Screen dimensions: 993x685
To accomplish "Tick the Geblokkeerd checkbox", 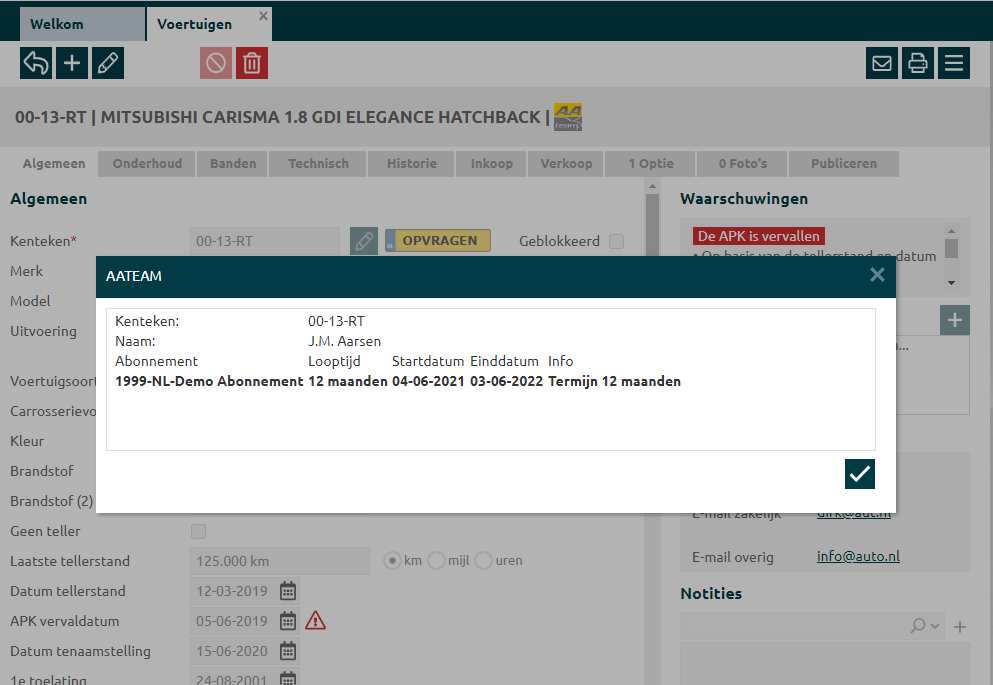I will coord(617,241).
